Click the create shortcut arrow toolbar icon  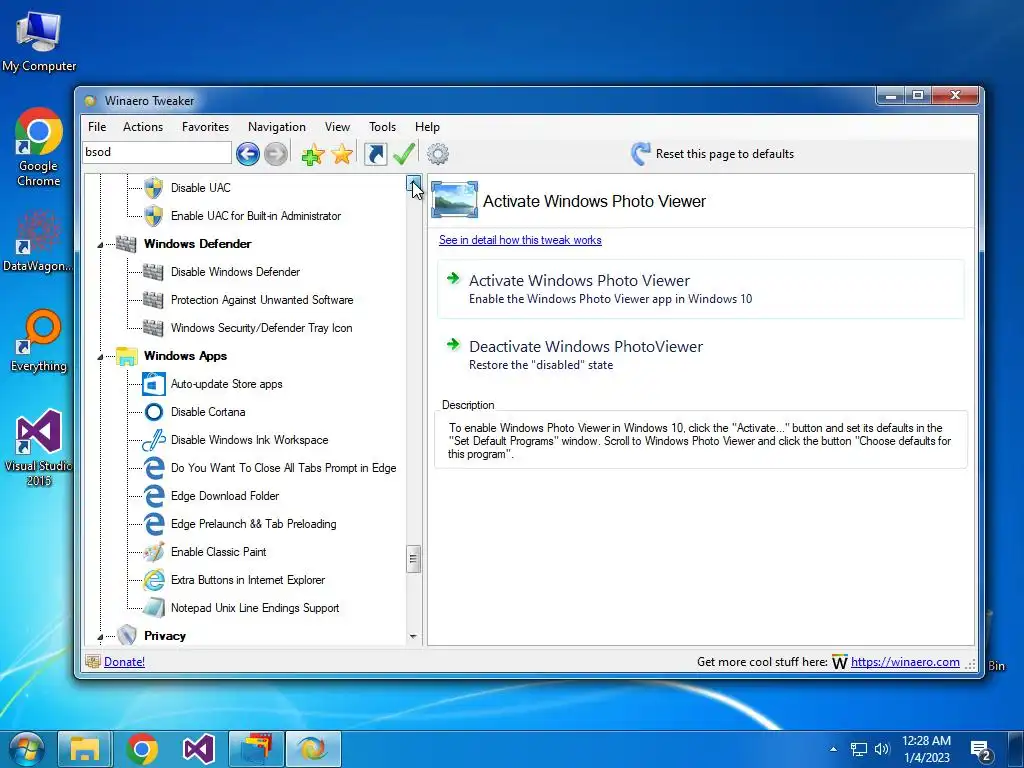click(376, 154)
